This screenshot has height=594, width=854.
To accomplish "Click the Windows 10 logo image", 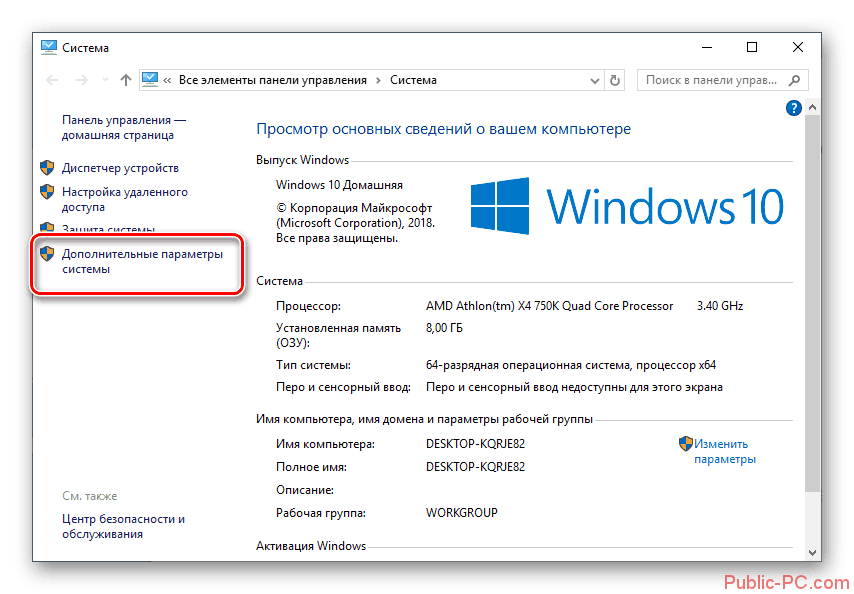I will coord(627,206).
